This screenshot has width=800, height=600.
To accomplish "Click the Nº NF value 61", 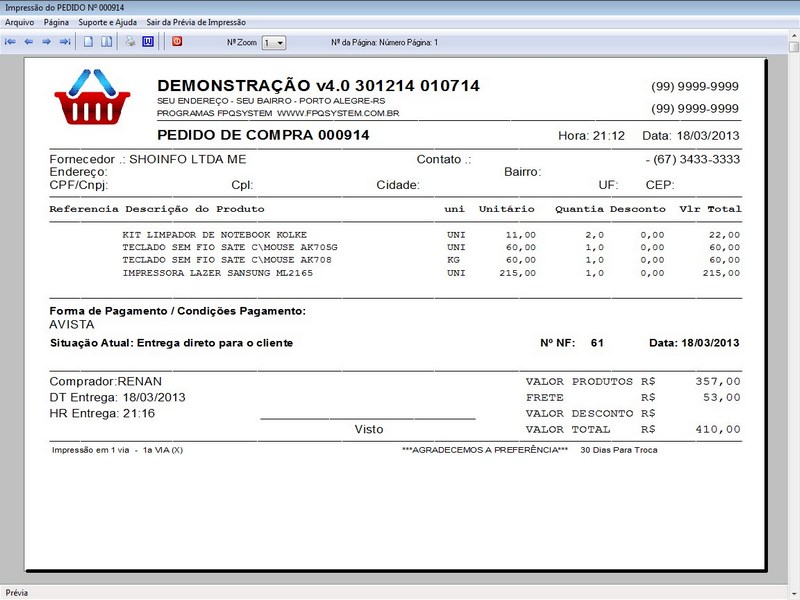I will (x=597, y=343).
